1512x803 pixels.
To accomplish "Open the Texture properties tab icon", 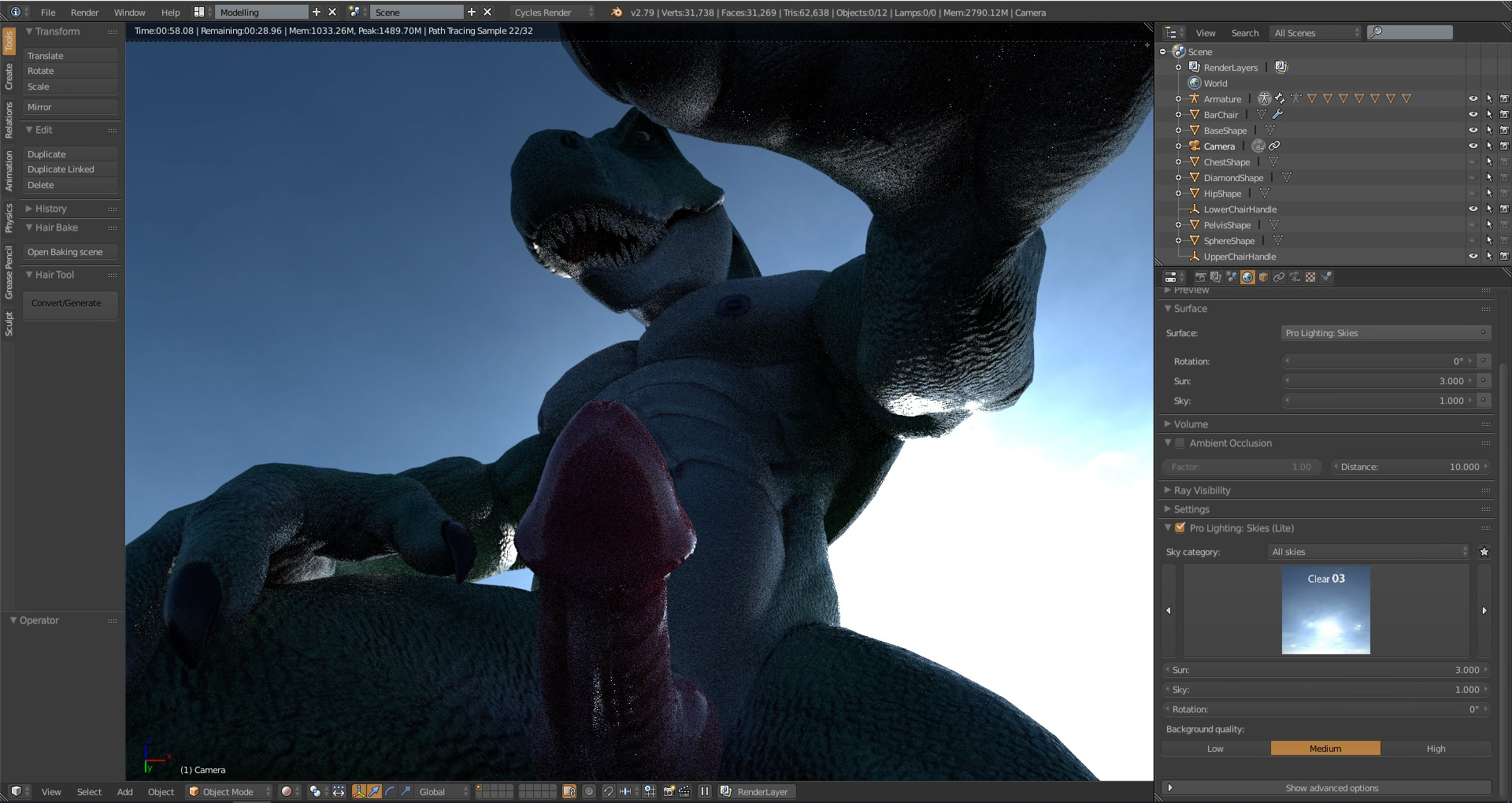I will (1310, 277).
